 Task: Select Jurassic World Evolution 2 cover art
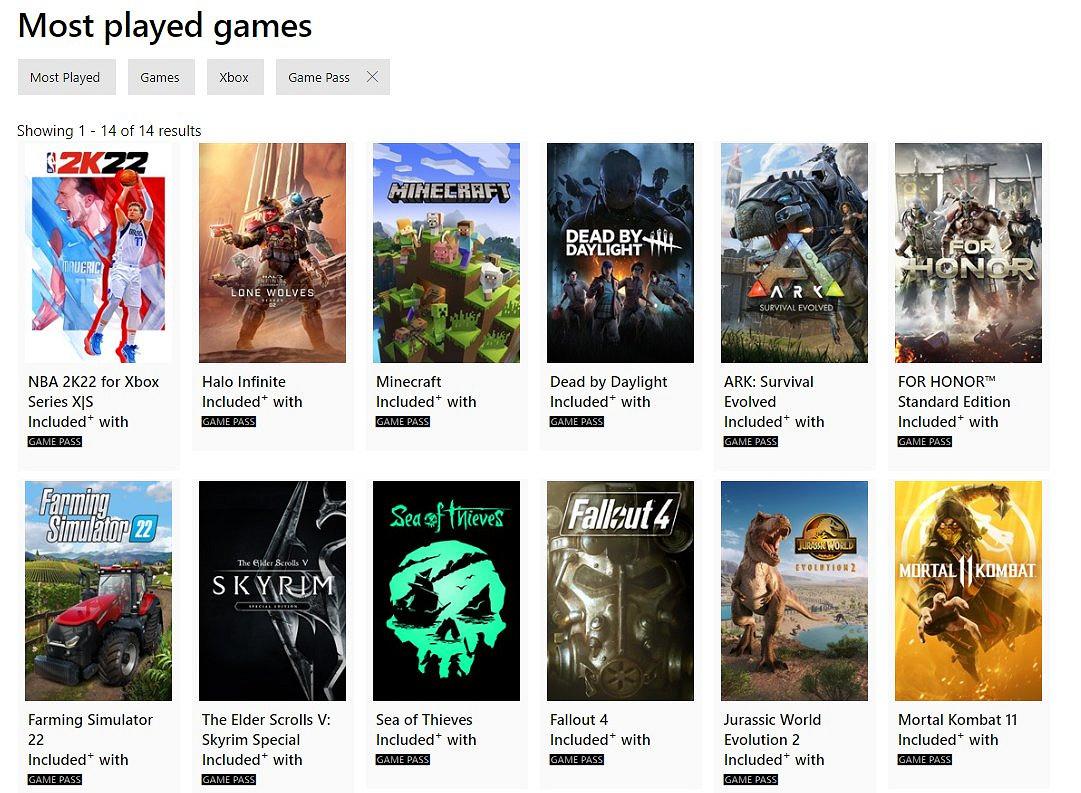(794, 590)
